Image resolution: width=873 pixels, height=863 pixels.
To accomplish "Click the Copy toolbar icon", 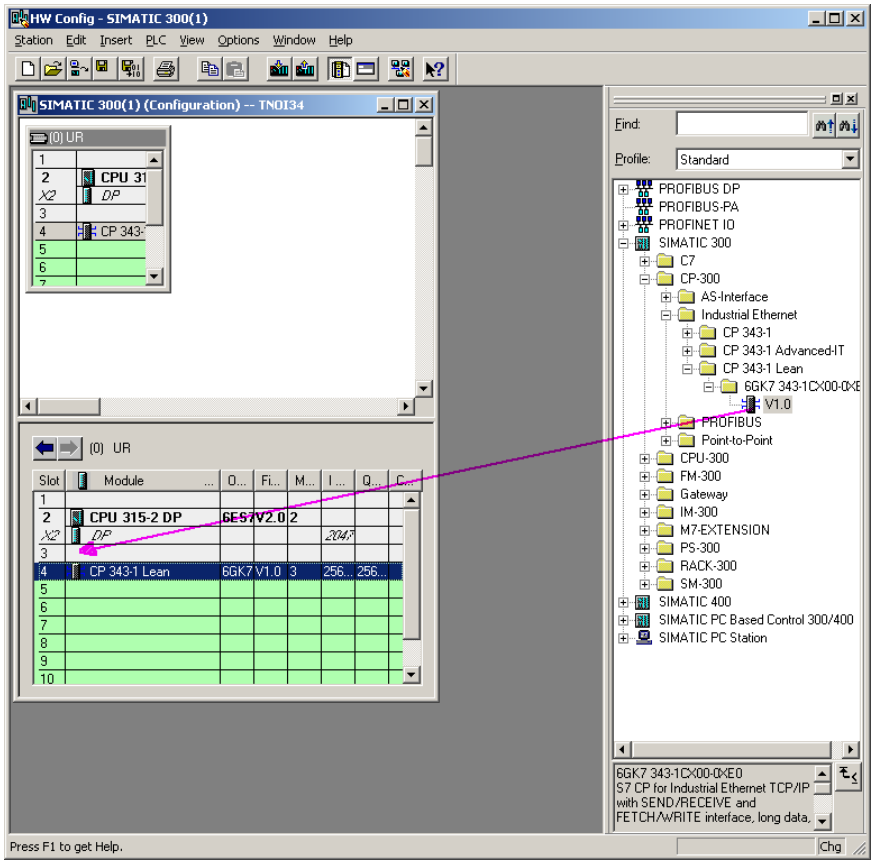I will pos(210,69).
